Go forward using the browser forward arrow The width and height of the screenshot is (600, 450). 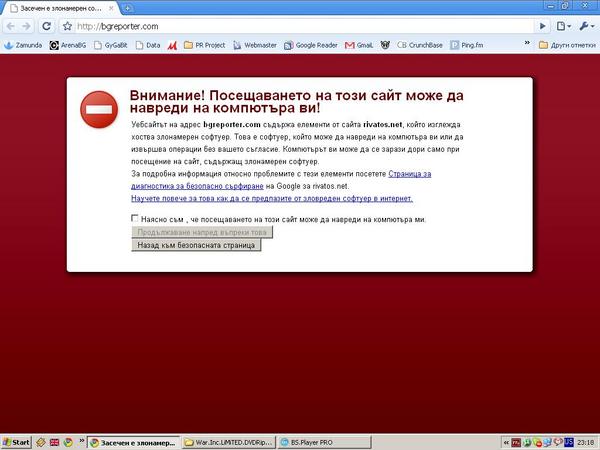[26, 26]
